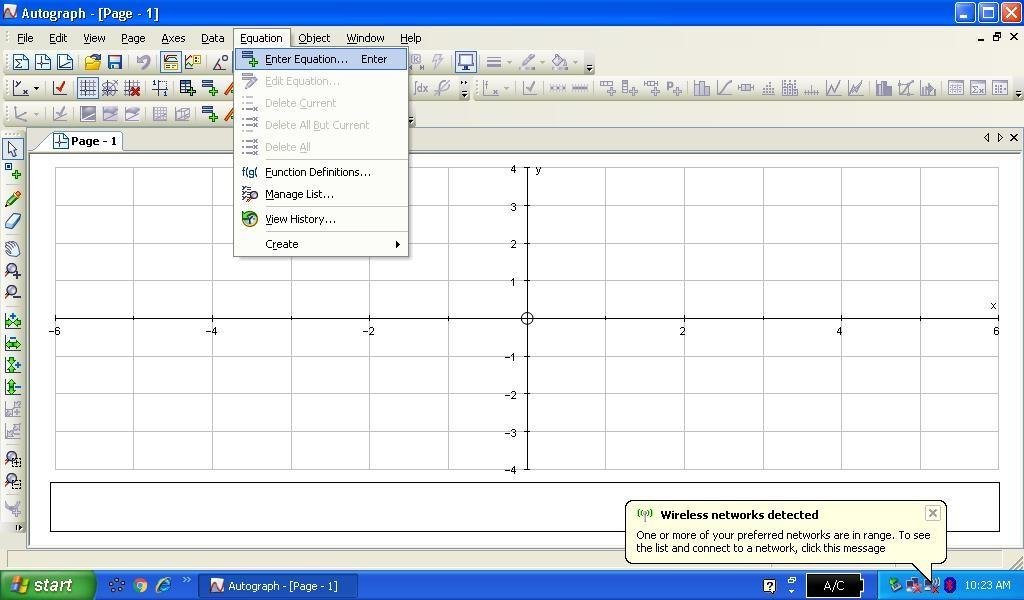Click the remove grid red-cross icon
This screenshot has height=600, width=1024.
coord(132,88)
